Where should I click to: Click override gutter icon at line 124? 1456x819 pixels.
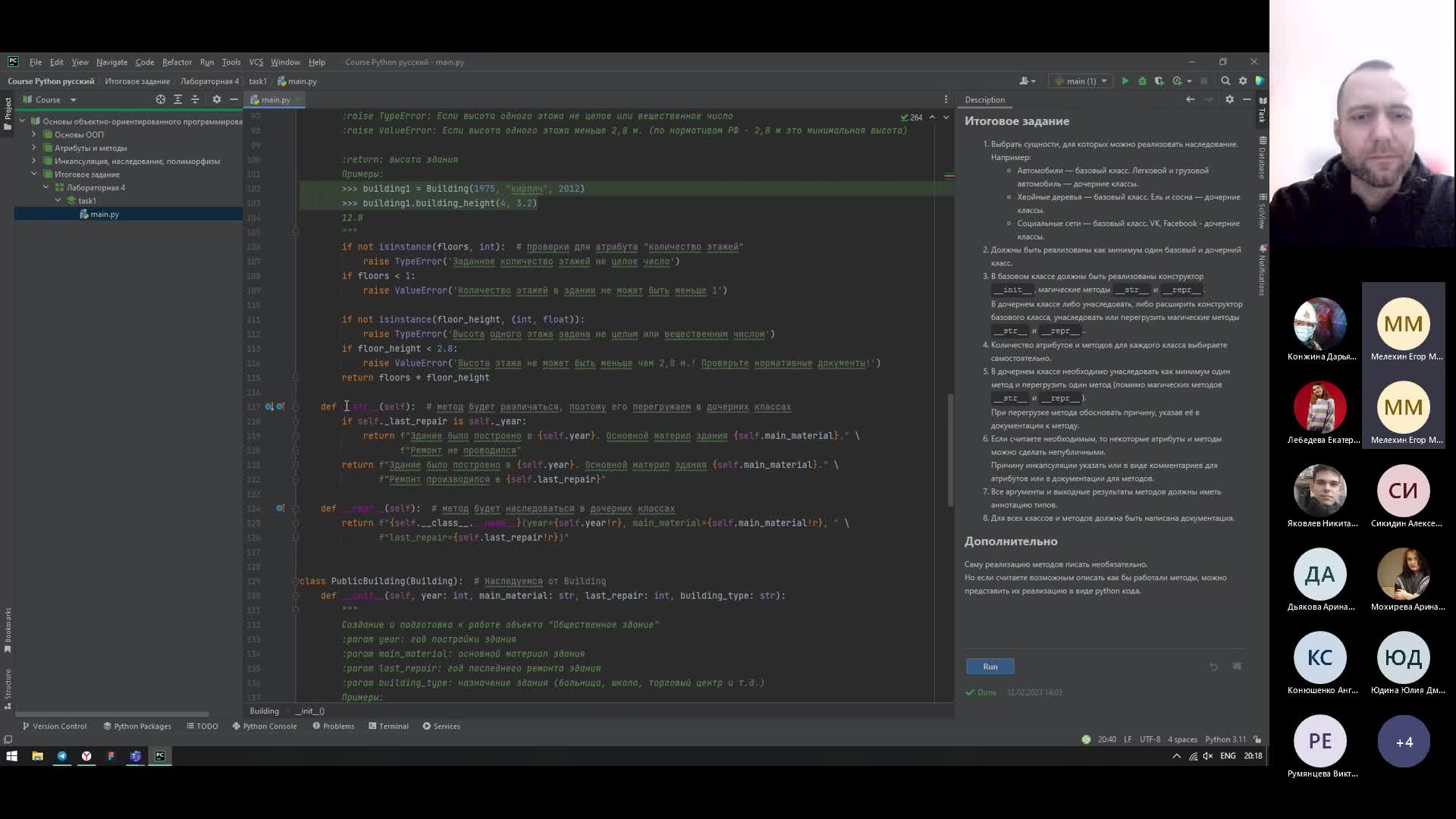[280, 509]
